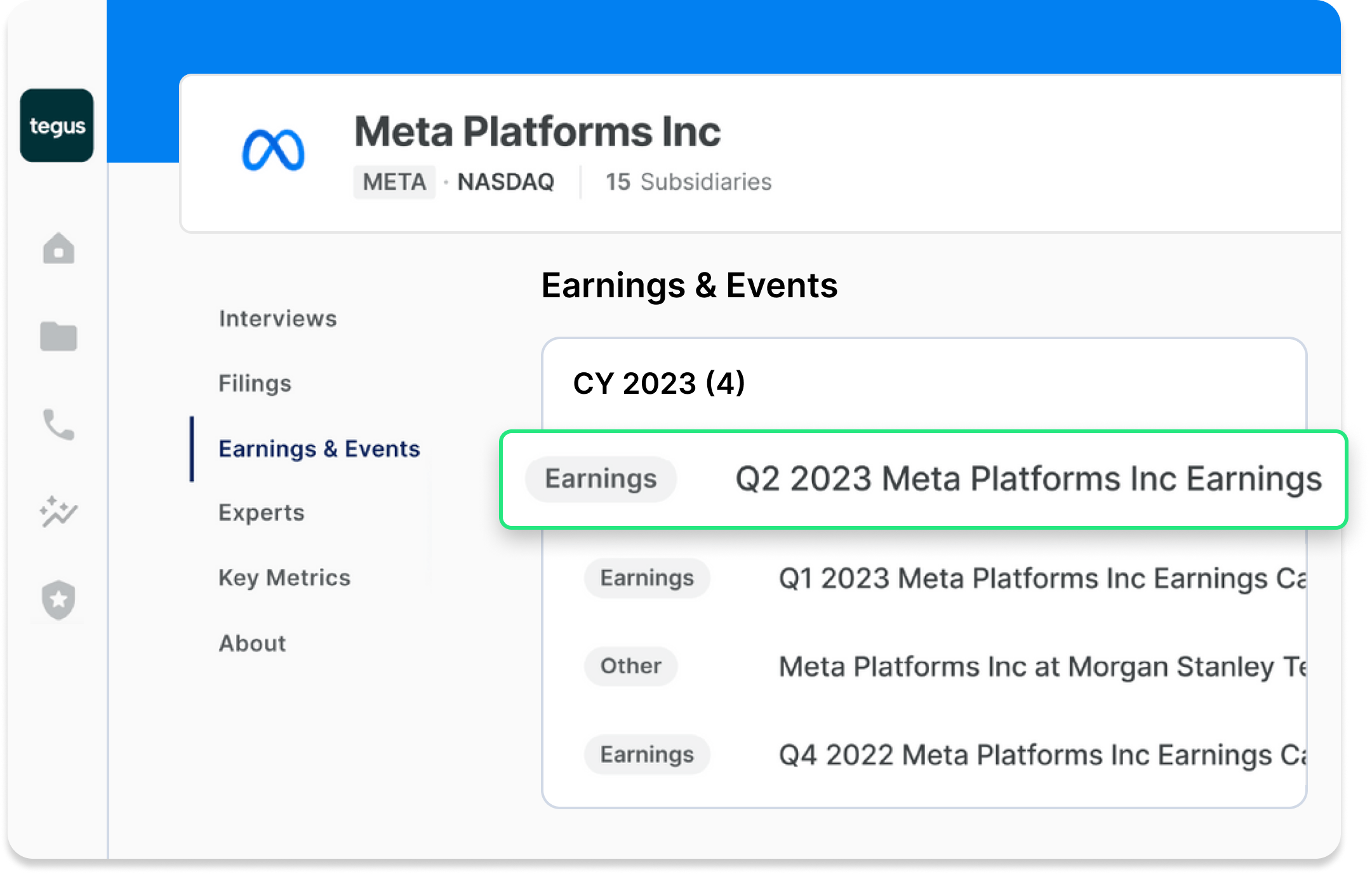Open the Home icon in sidebar
The image size is (1372, 874).
tap(58, 248)
